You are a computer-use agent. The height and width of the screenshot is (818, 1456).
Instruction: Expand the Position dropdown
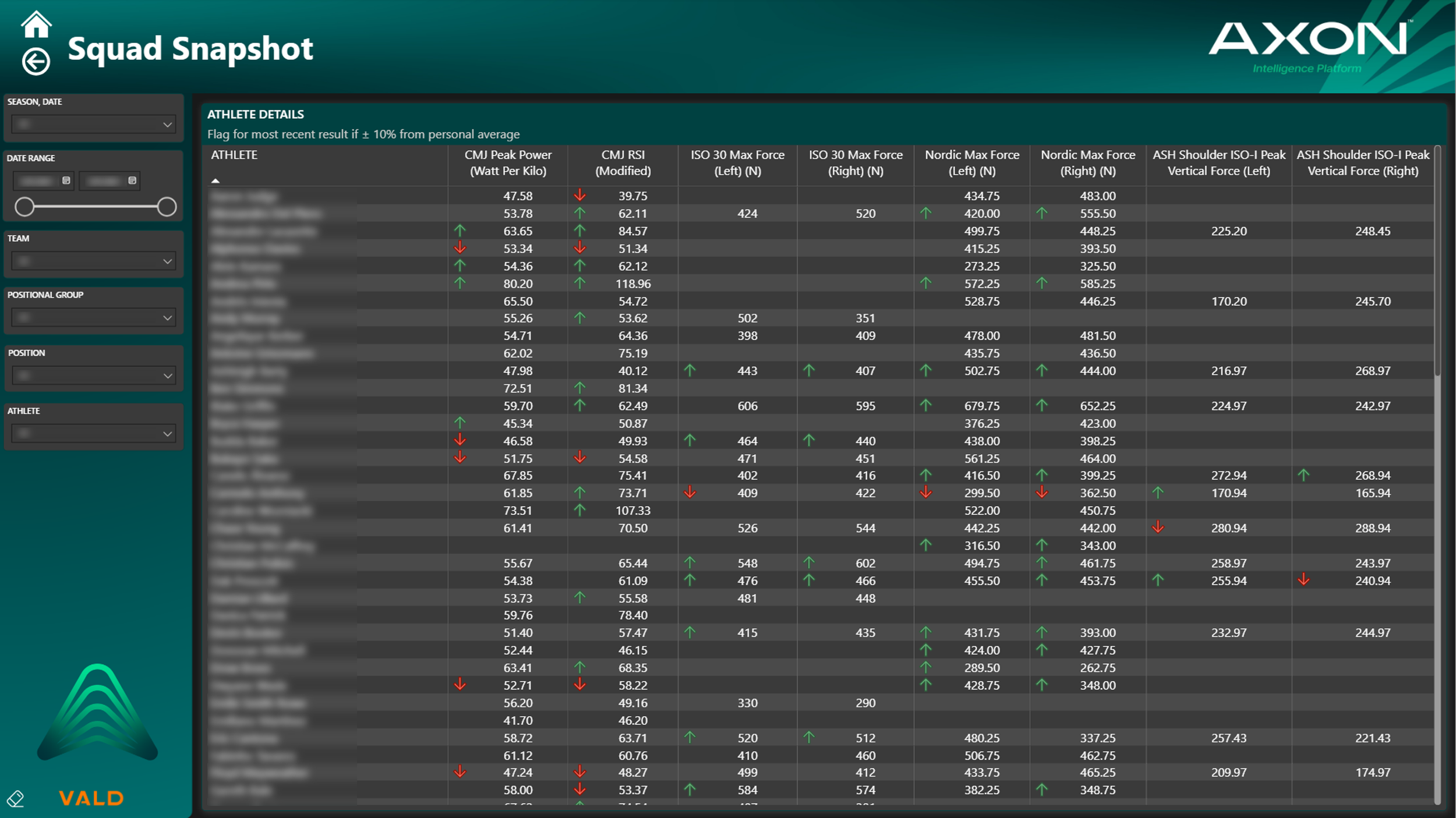pos(167,376)
